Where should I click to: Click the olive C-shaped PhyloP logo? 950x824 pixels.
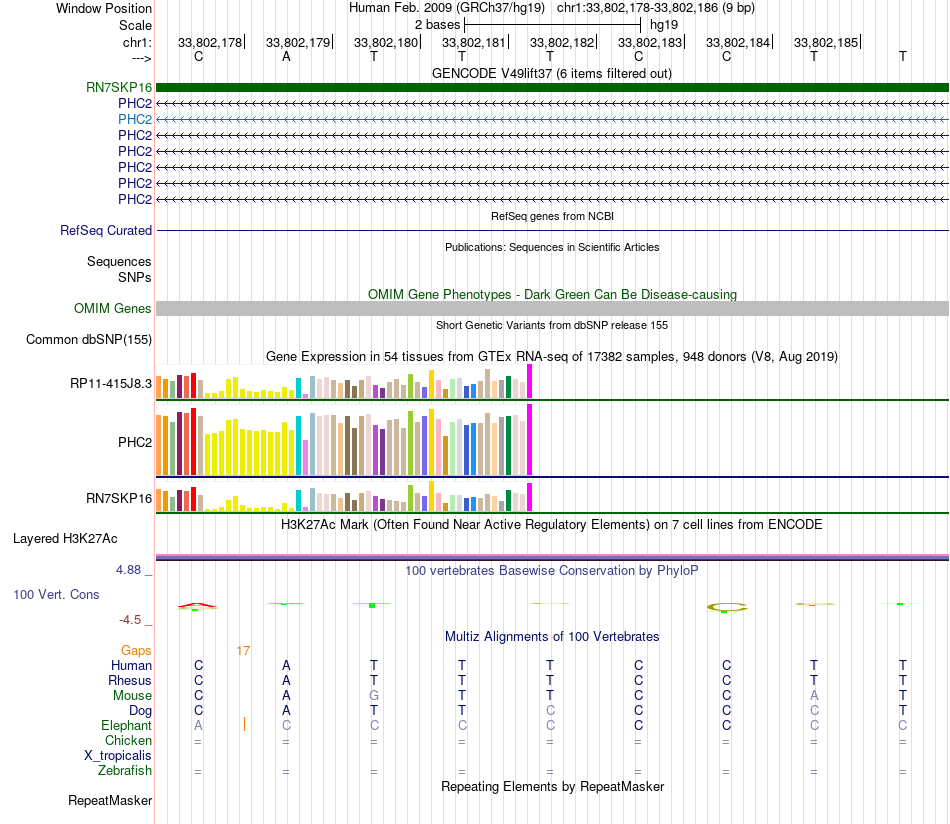(x=726, y=606)
